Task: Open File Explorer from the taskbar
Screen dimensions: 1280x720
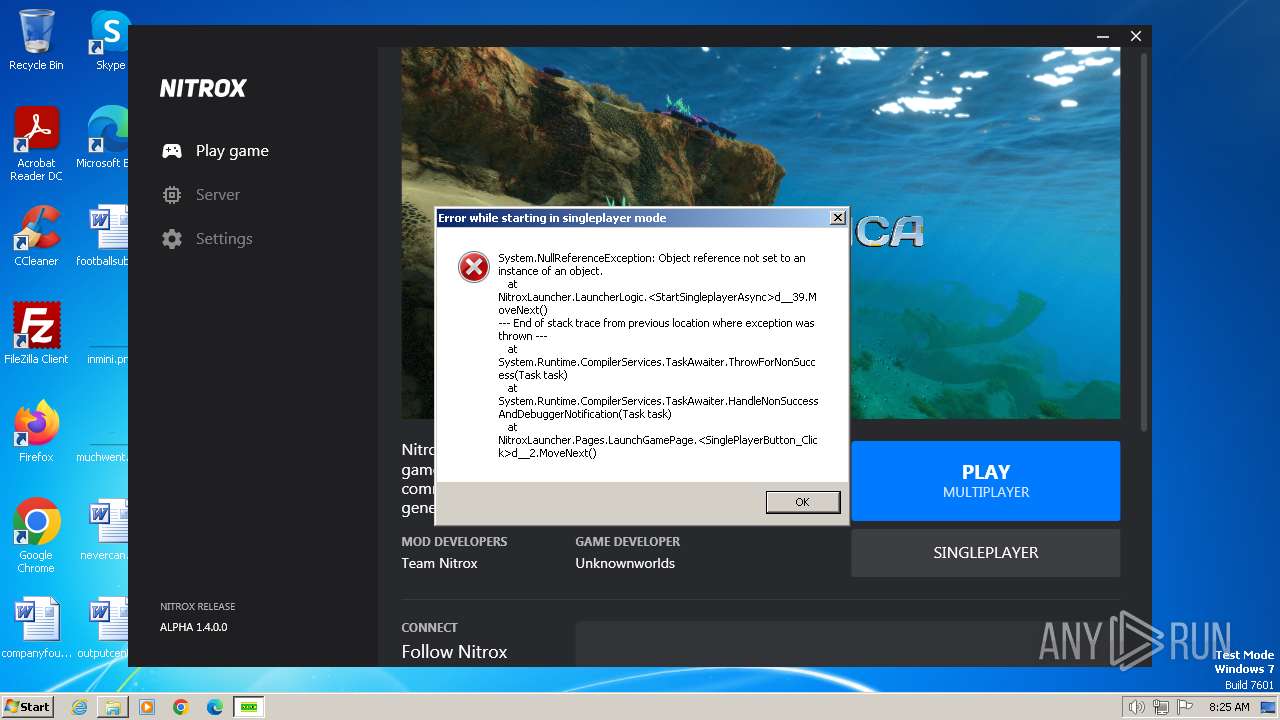Action: [x=113, y=707]
